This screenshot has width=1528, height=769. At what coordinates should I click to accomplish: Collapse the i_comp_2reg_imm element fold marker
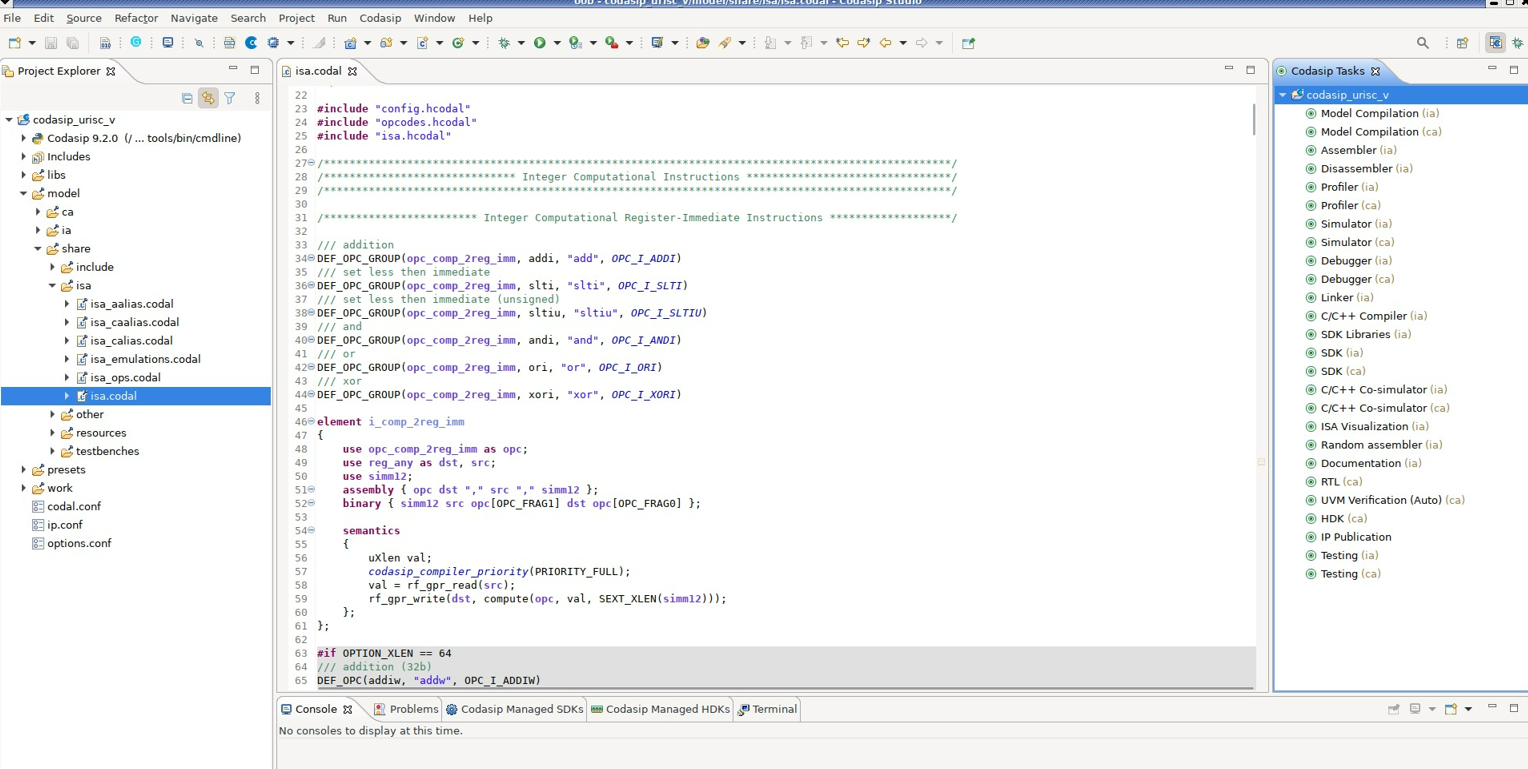(x=311, y=422)
